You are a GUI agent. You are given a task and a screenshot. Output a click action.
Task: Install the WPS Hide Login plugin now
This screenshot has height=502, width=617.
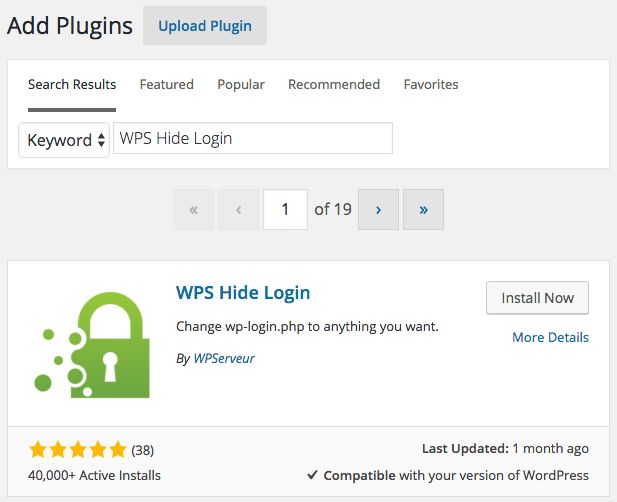click(537, 298)
